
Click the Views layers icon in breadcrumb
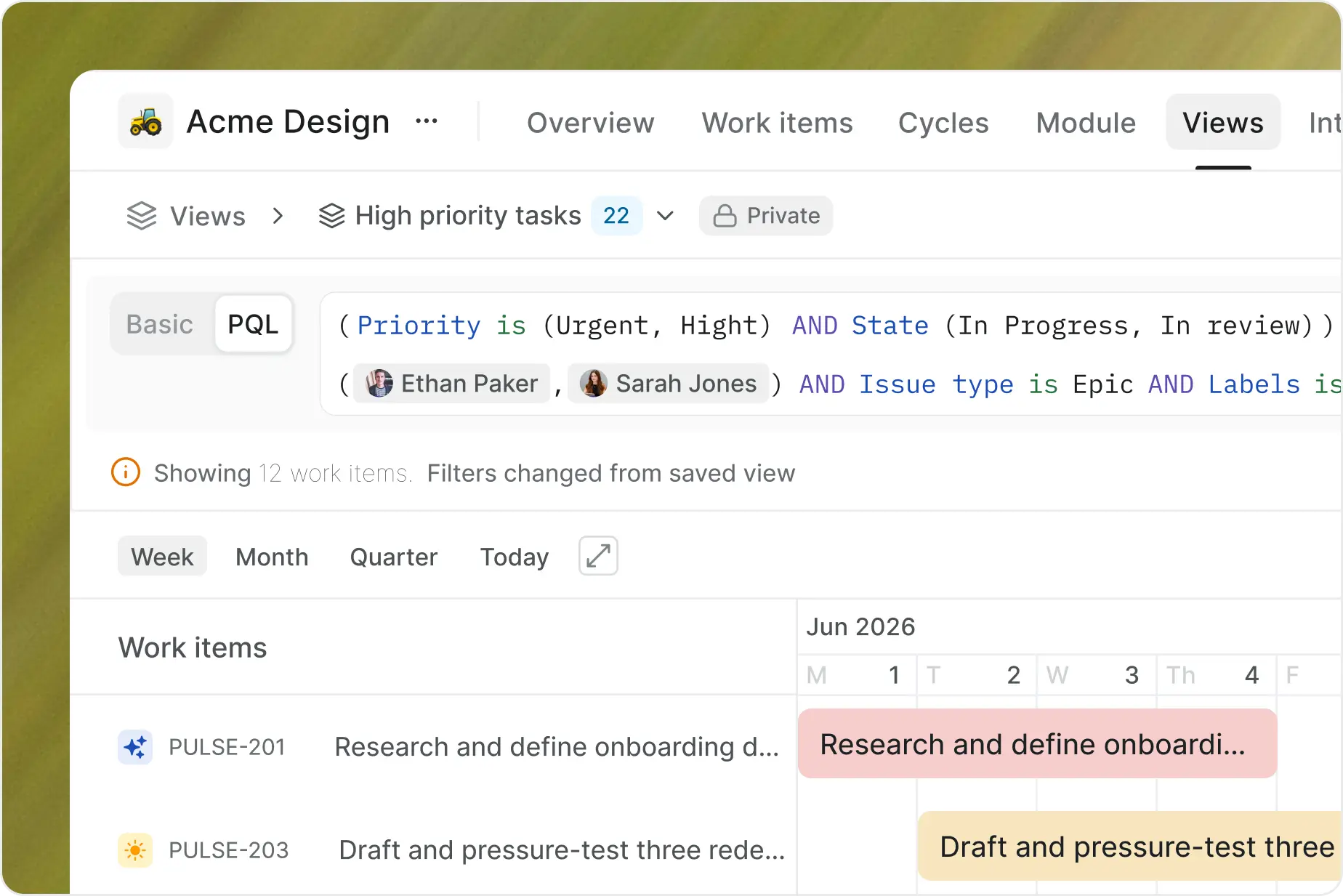142,216
